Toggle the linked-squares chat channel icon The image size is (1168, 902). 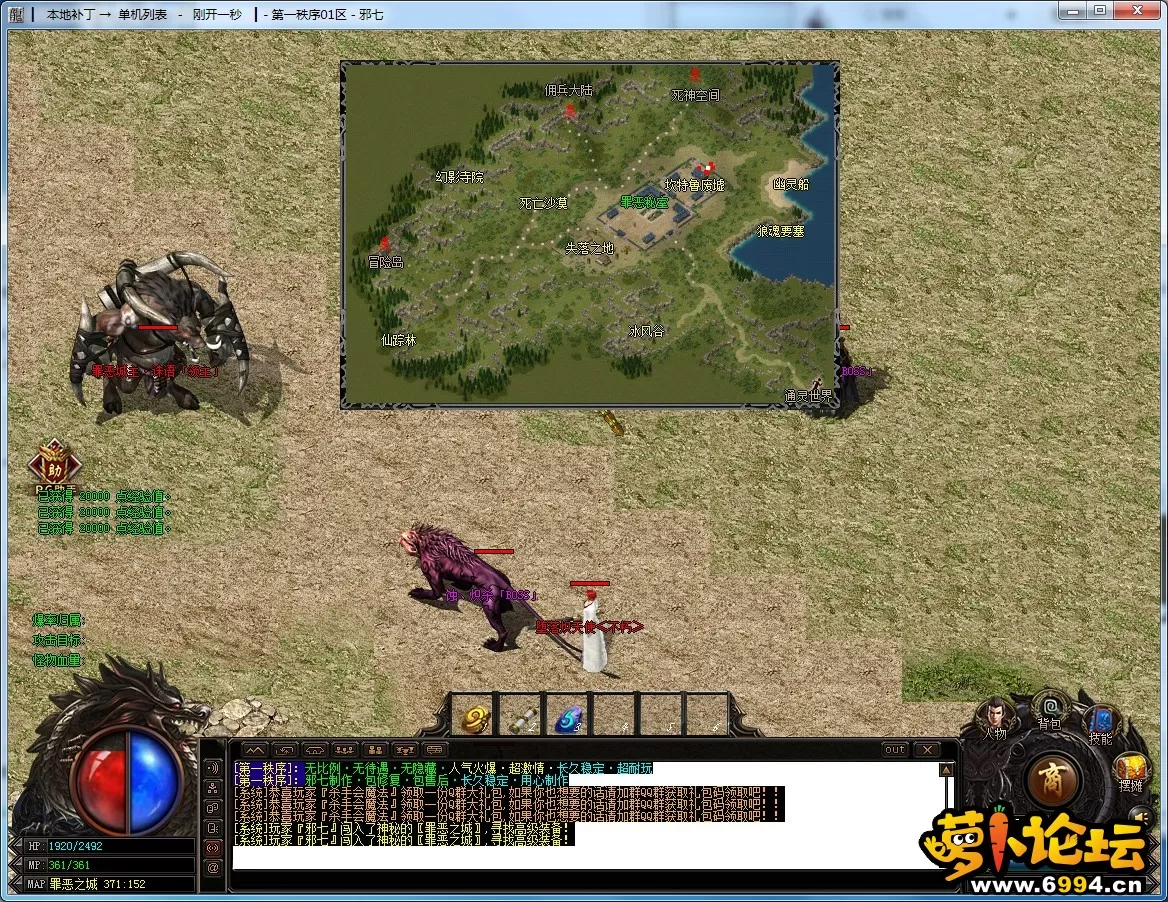pyautogui.click(x=213, y=807)
